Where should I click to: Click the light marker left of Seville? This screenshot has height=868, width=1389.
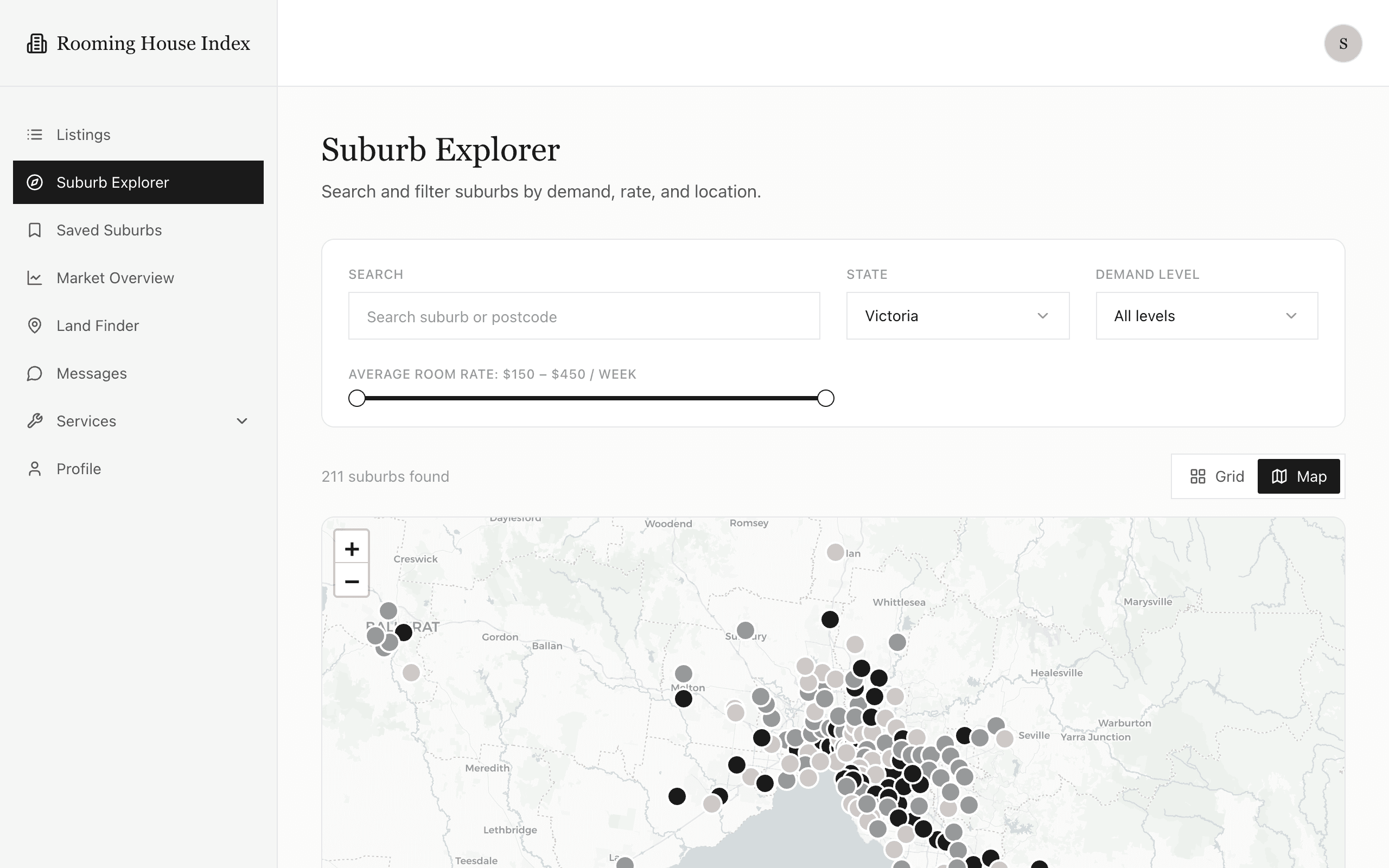1004,738
